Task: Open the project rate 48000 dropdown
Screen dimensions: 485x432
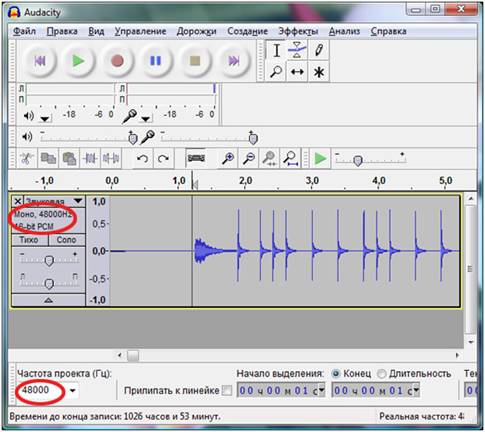Action: click(x=73, y=390)
